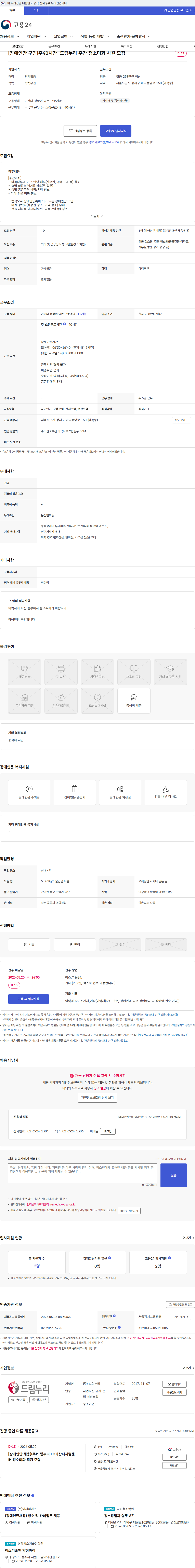Go to the 근무조건 section tab
The image size is (195, 1568).
(54, 46)
